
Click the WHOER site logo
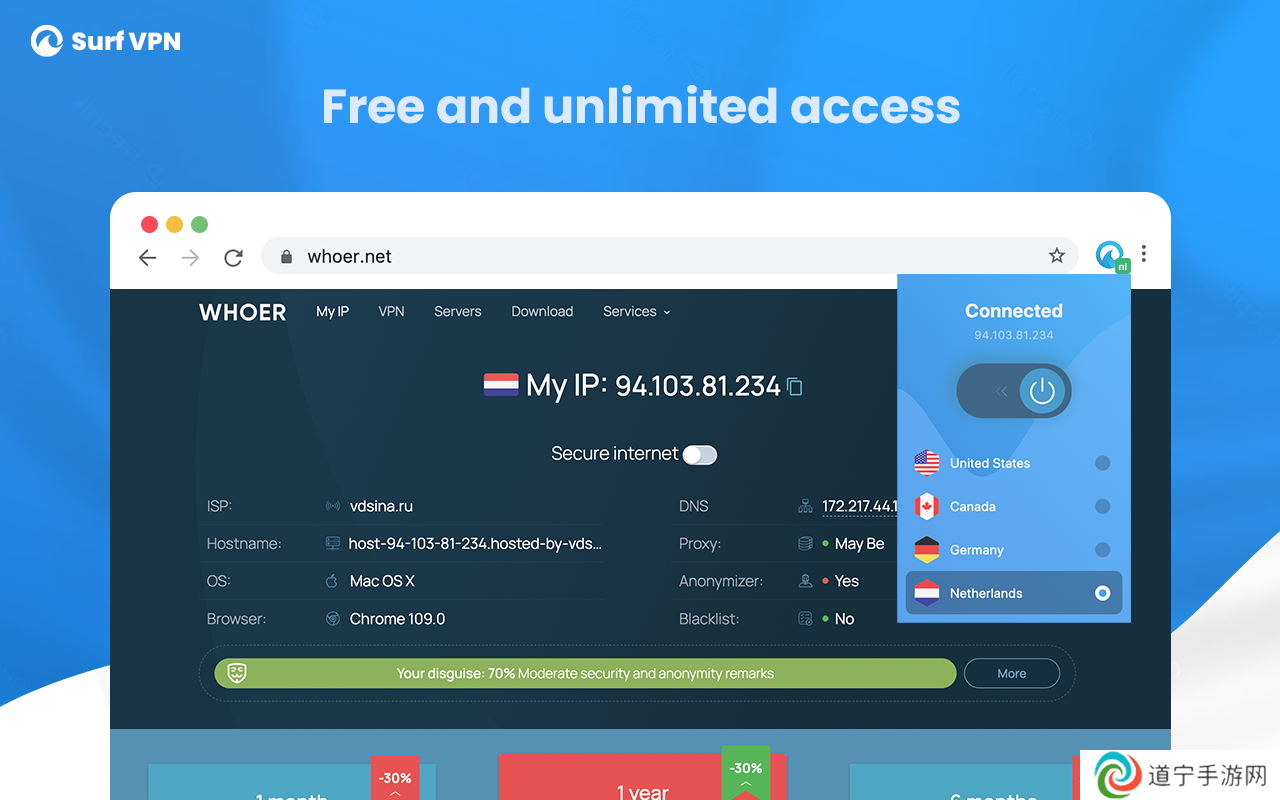[x=243, y=313]
